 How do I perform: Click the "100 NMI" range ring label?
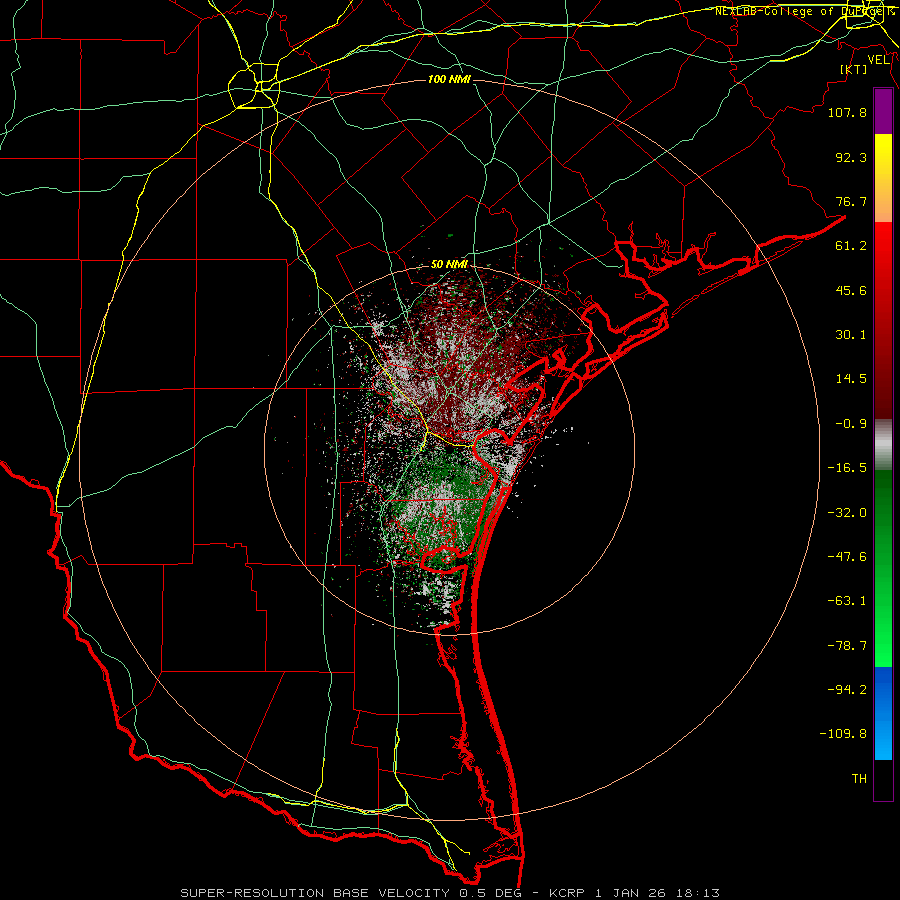(x=449, y=79)
